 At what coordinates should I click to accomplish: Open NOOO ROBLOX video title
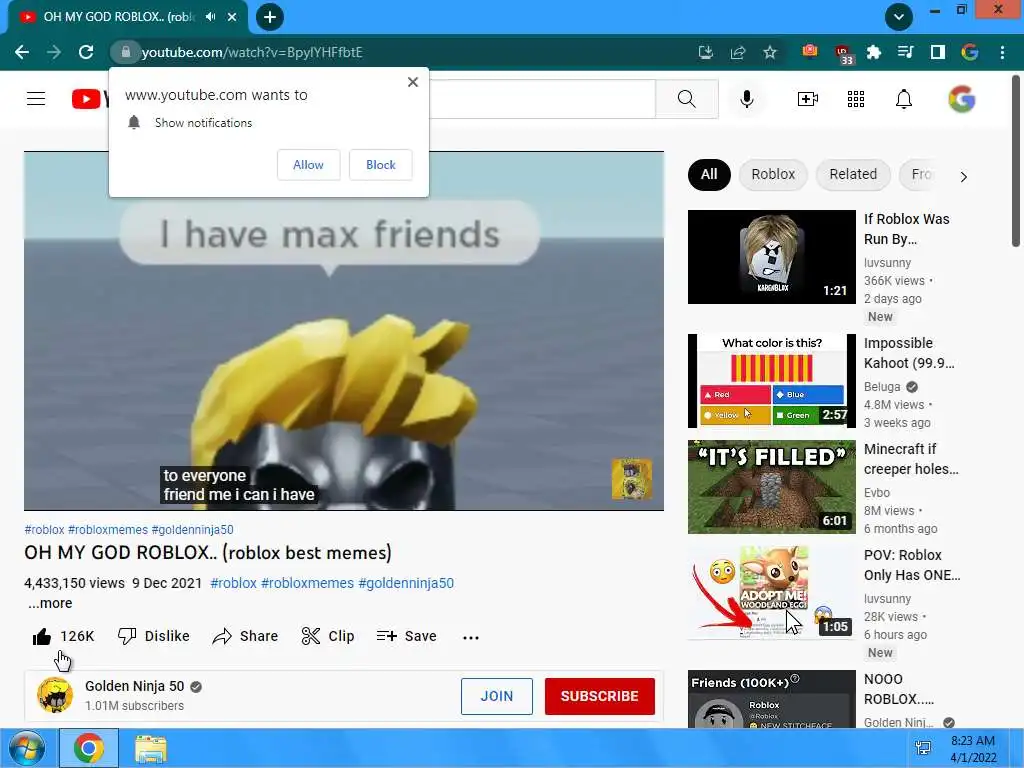(x=899, y=689)
